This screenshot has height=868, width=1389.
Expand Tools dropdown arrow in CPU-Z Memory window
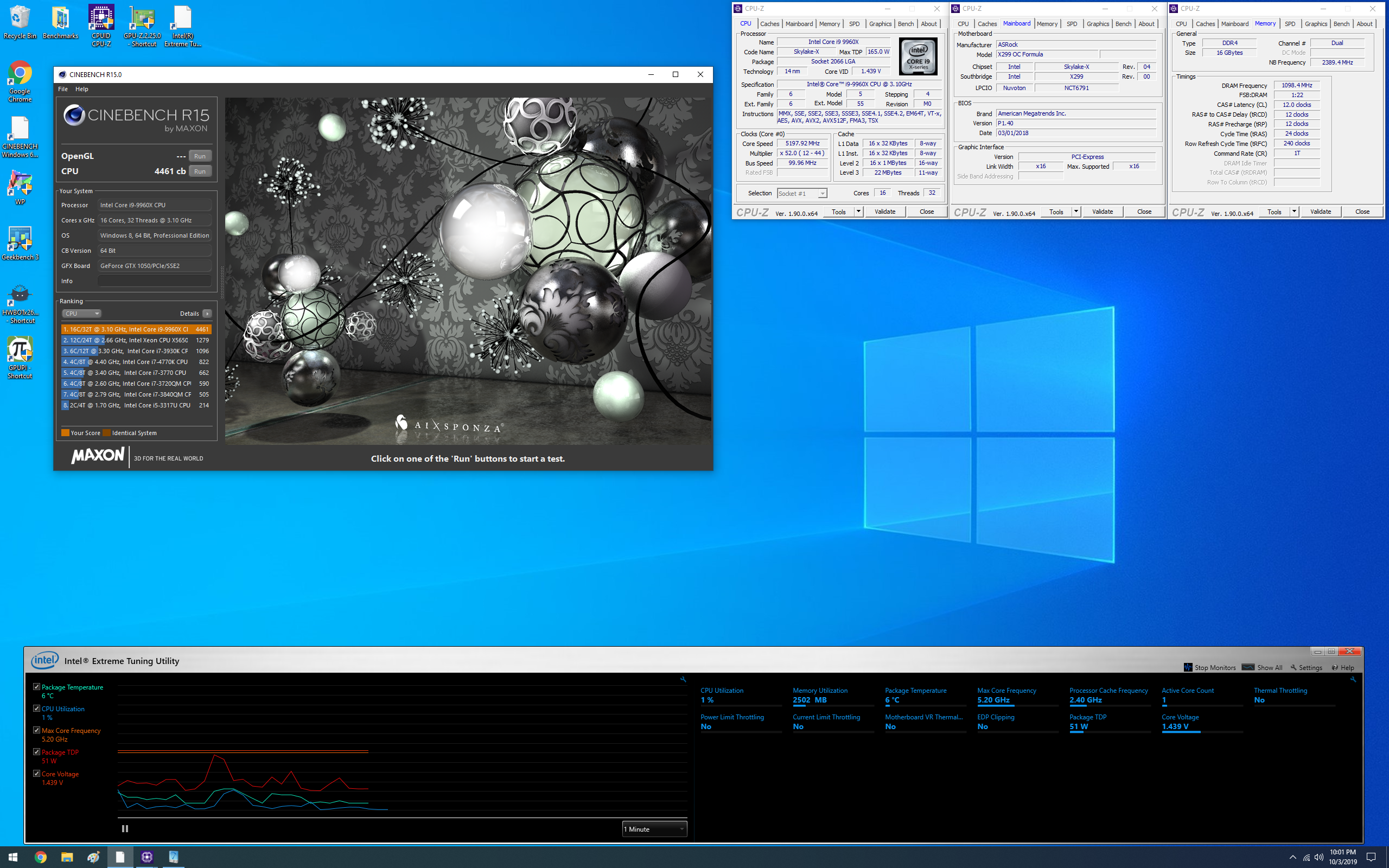(x=1294, y=212)
